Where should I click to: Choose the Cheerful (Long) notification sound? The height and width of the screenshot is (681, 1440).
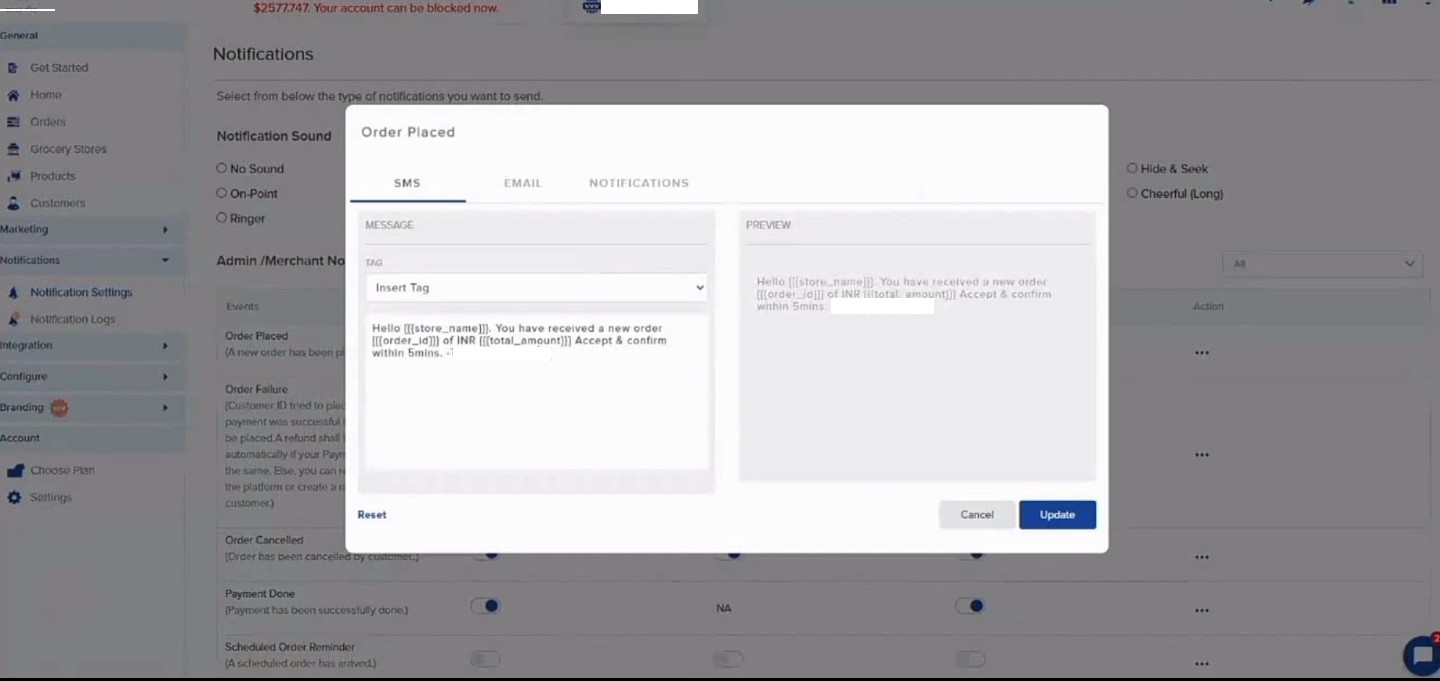tap(1132, 194)
